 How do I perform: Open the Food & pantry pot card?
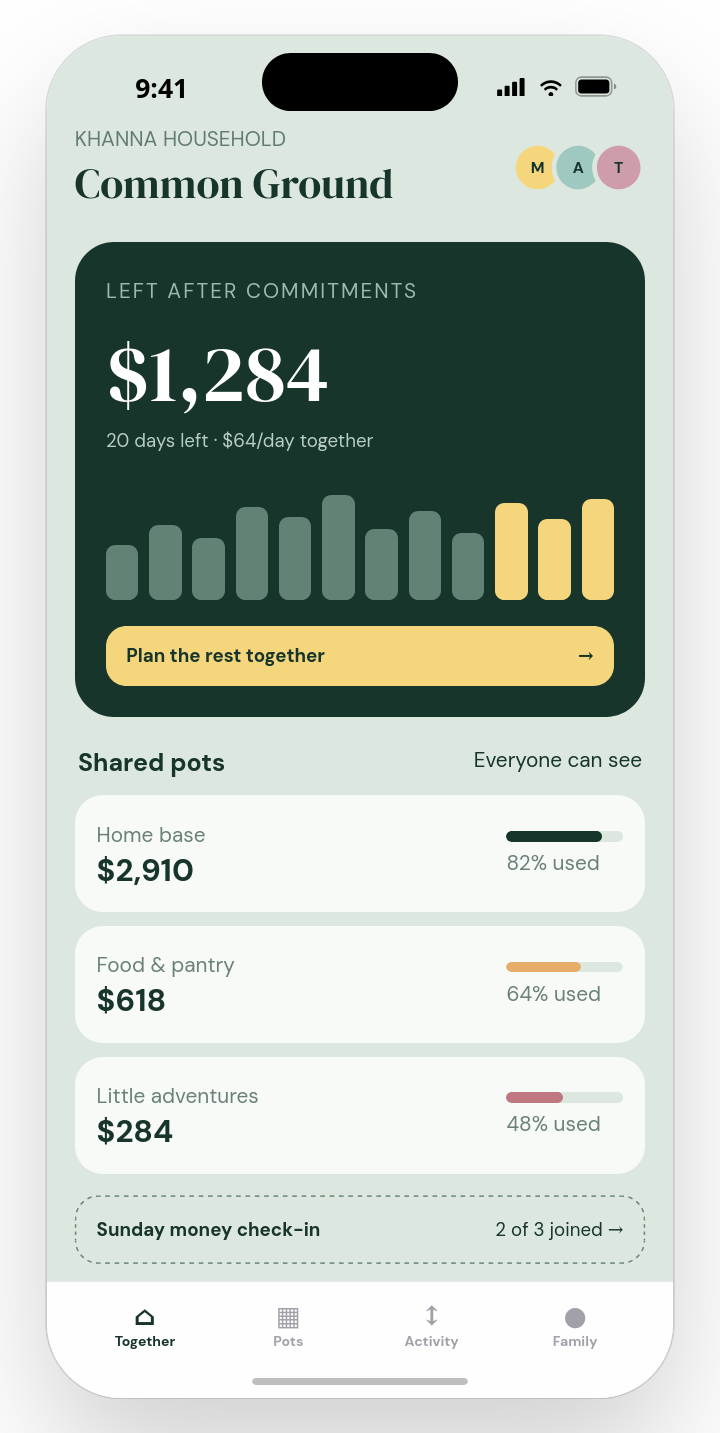pos(360,984)
